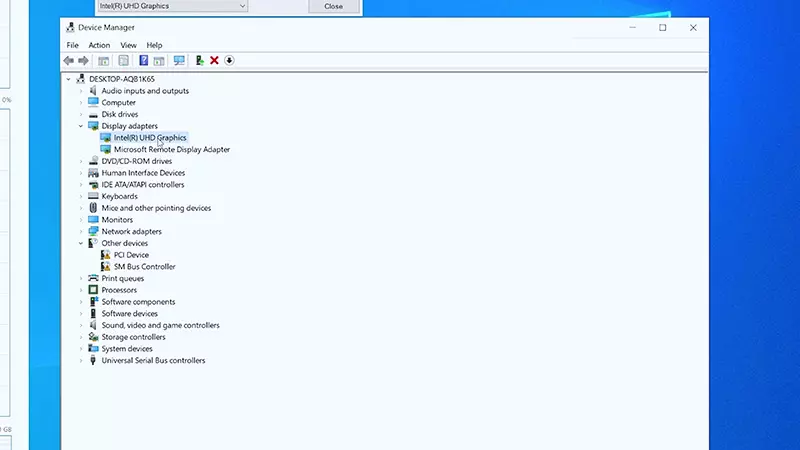Click the Update device driver icon
800x450 pixels.
tap(199, 61)
